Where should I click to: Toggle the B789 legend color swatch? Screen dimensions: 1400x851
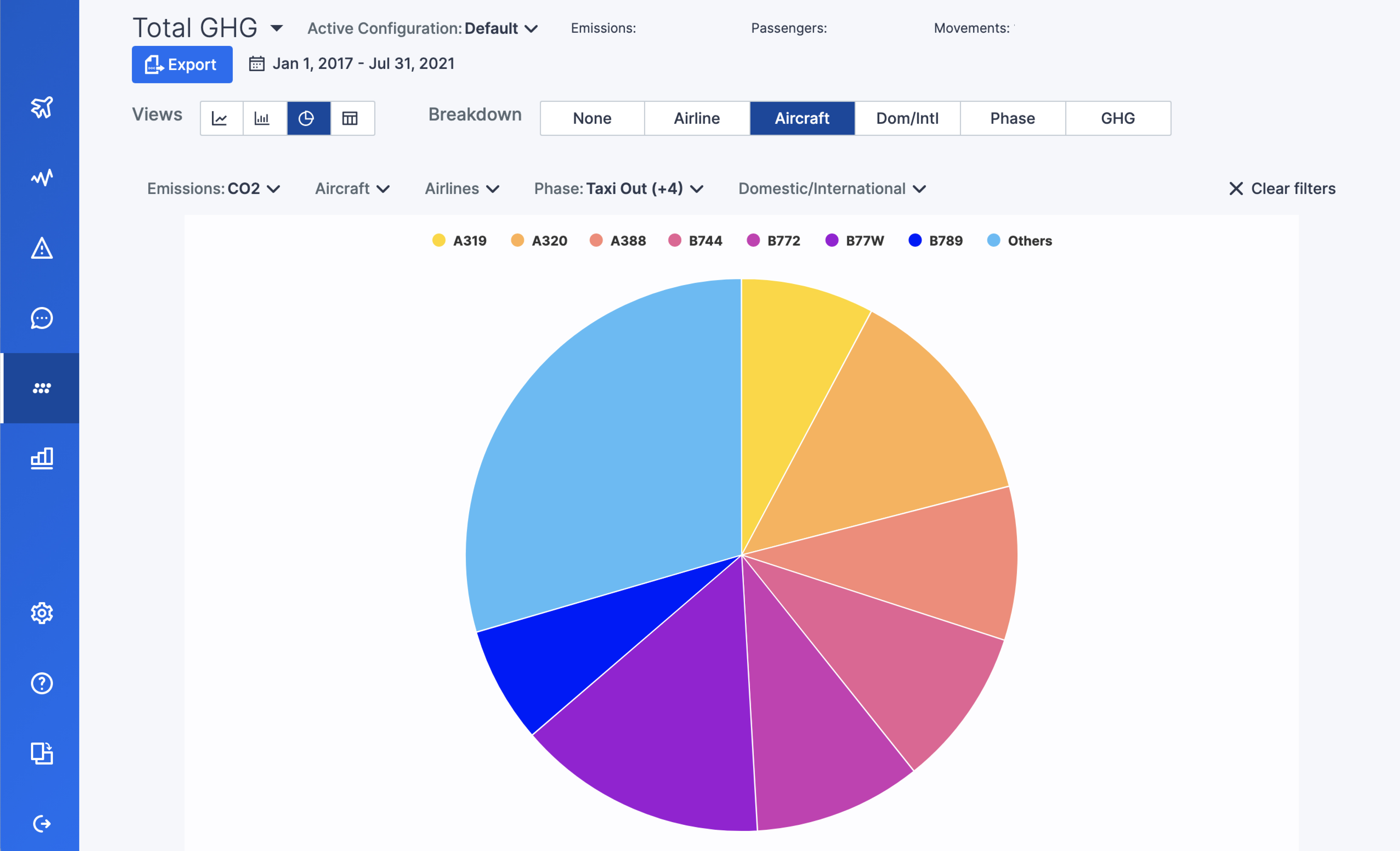tap(915, 240)
